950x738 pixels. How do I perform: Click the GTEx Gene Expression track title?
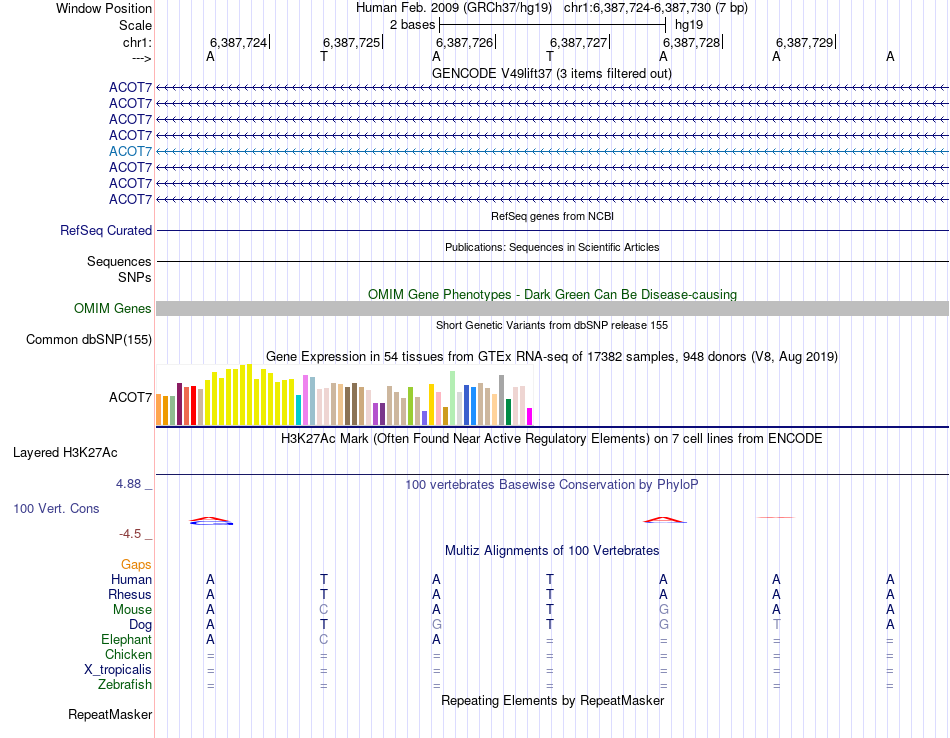click(x=552, y=357)
